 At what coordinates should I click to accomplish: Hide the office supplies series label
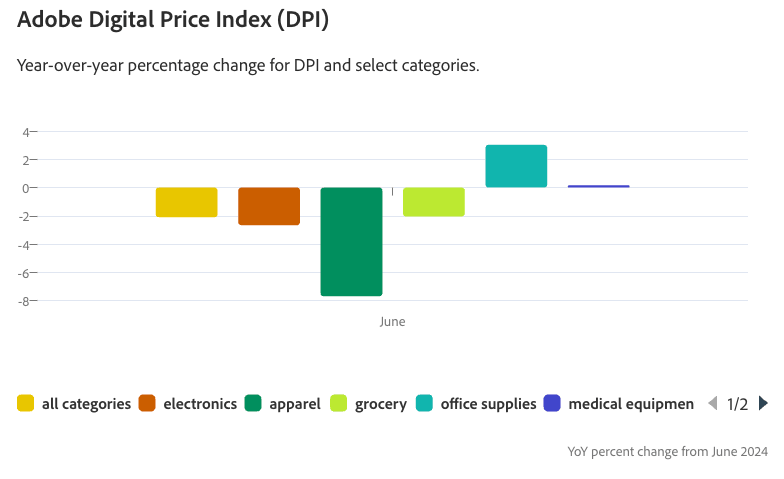(489, 404)
